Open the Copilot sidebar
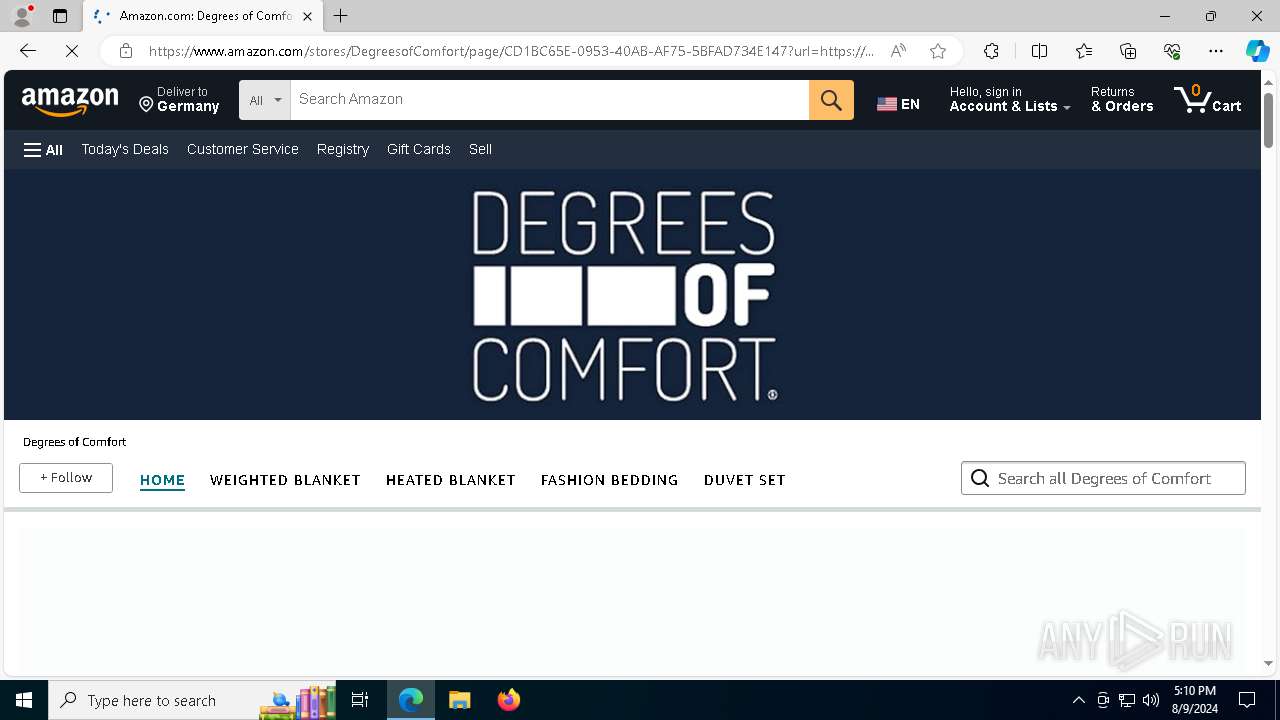The image size is (1280, 720). click(x=1257, y=51)
